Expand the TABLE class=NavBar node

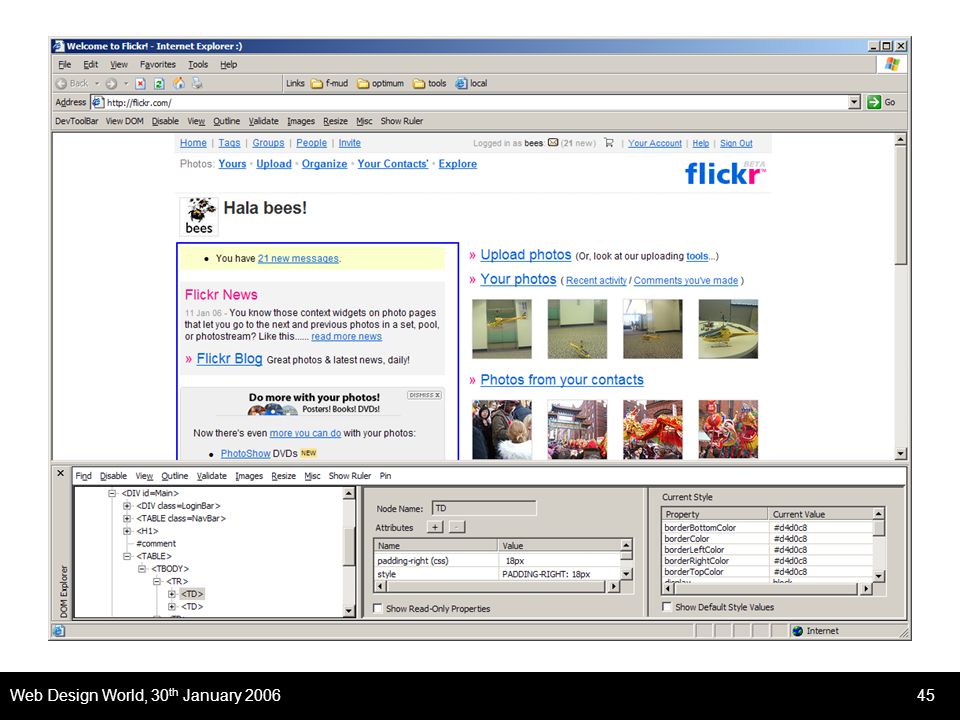[x=127, y=519]
